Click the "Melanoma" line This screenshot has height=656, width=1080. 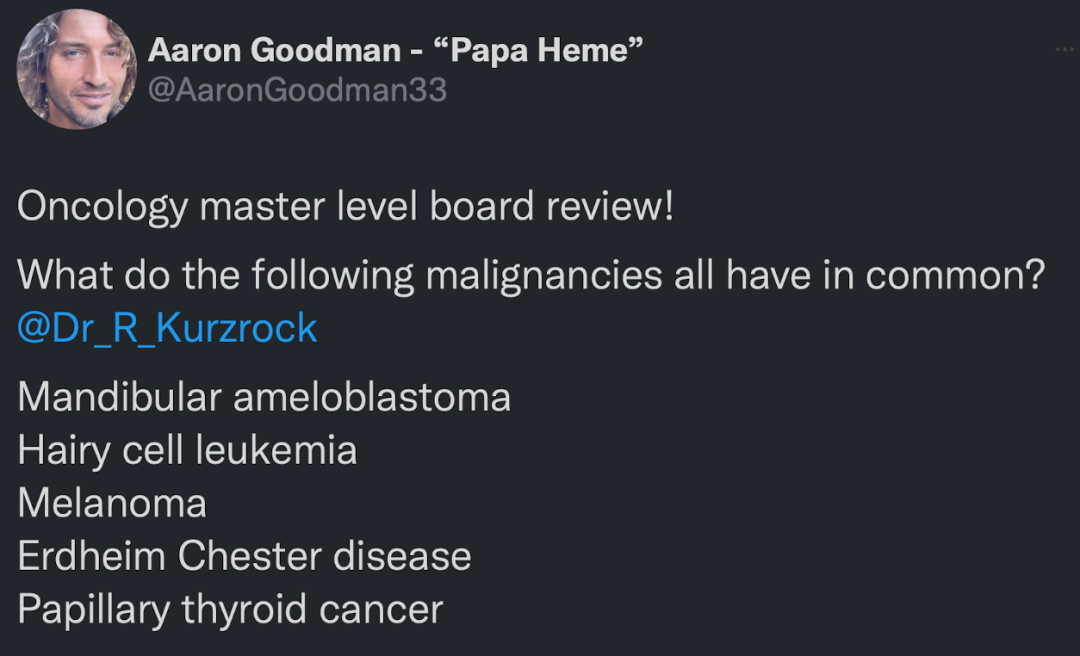(112, 503)
